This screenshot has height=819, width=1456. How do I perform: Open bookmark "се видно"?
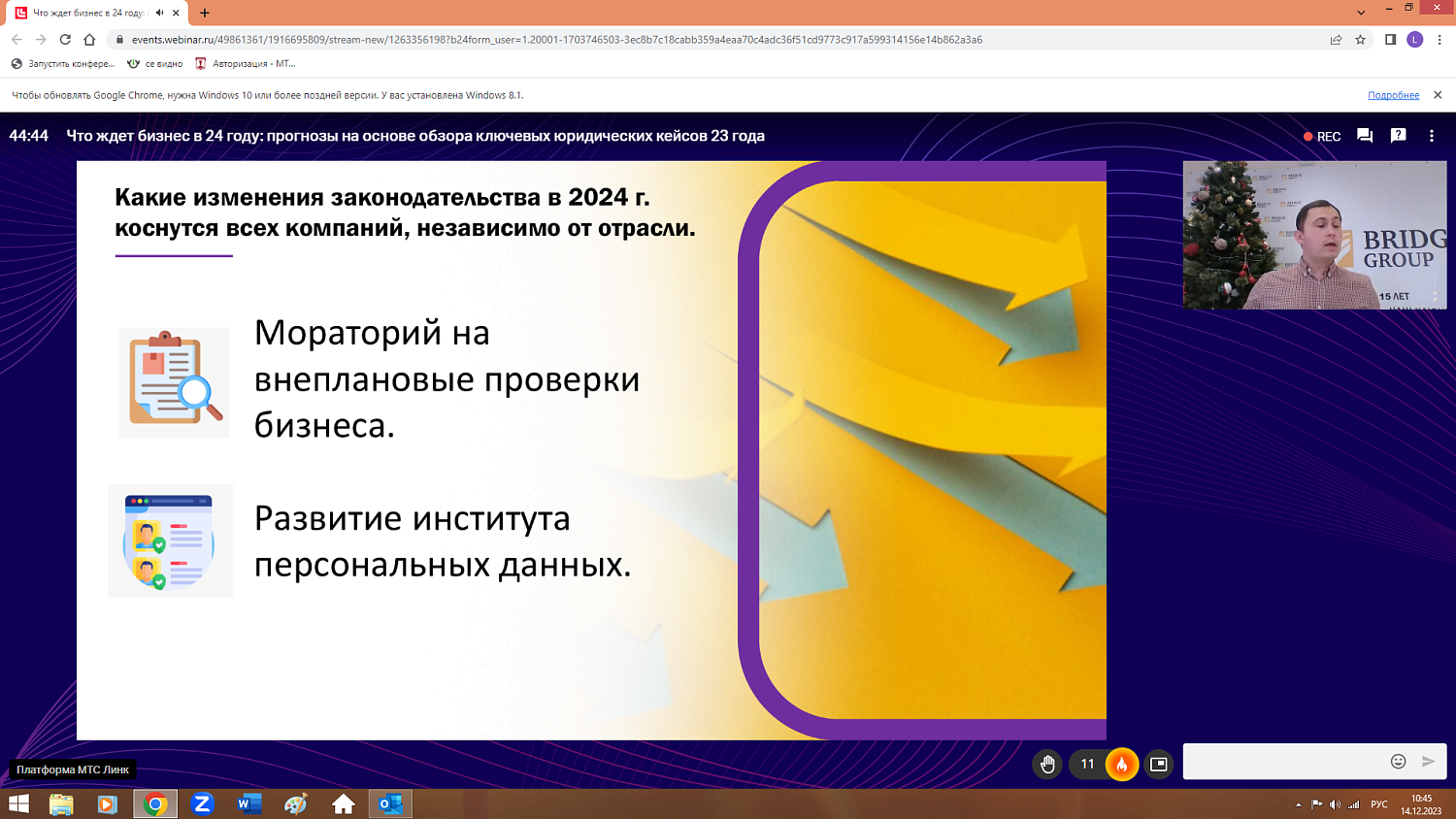pyautogui.click(x=155, y=64)
